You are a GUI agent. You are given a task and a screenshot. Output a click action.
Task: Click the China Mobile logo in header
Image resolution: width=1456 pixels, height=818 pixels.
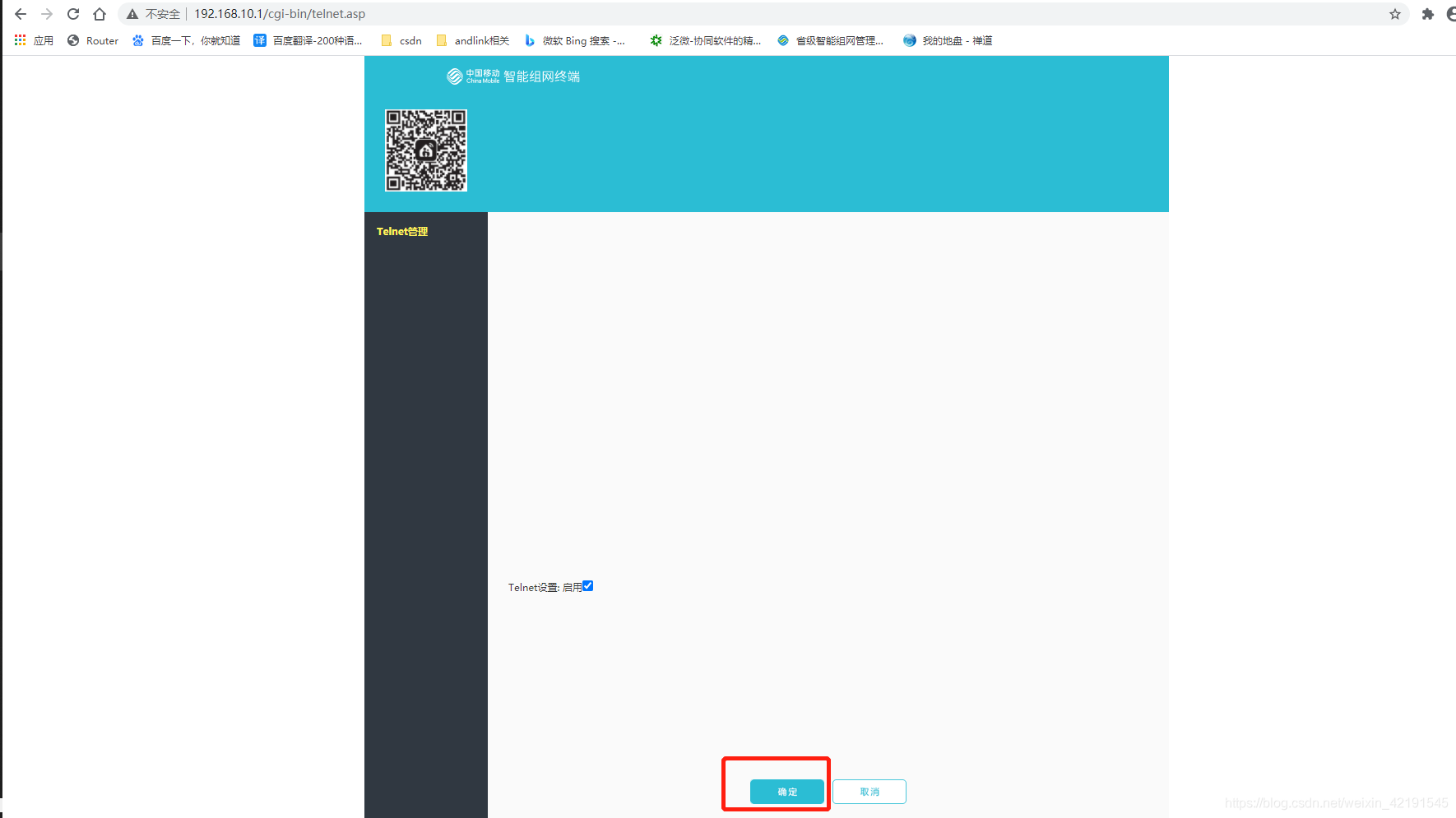pos(473,76)
